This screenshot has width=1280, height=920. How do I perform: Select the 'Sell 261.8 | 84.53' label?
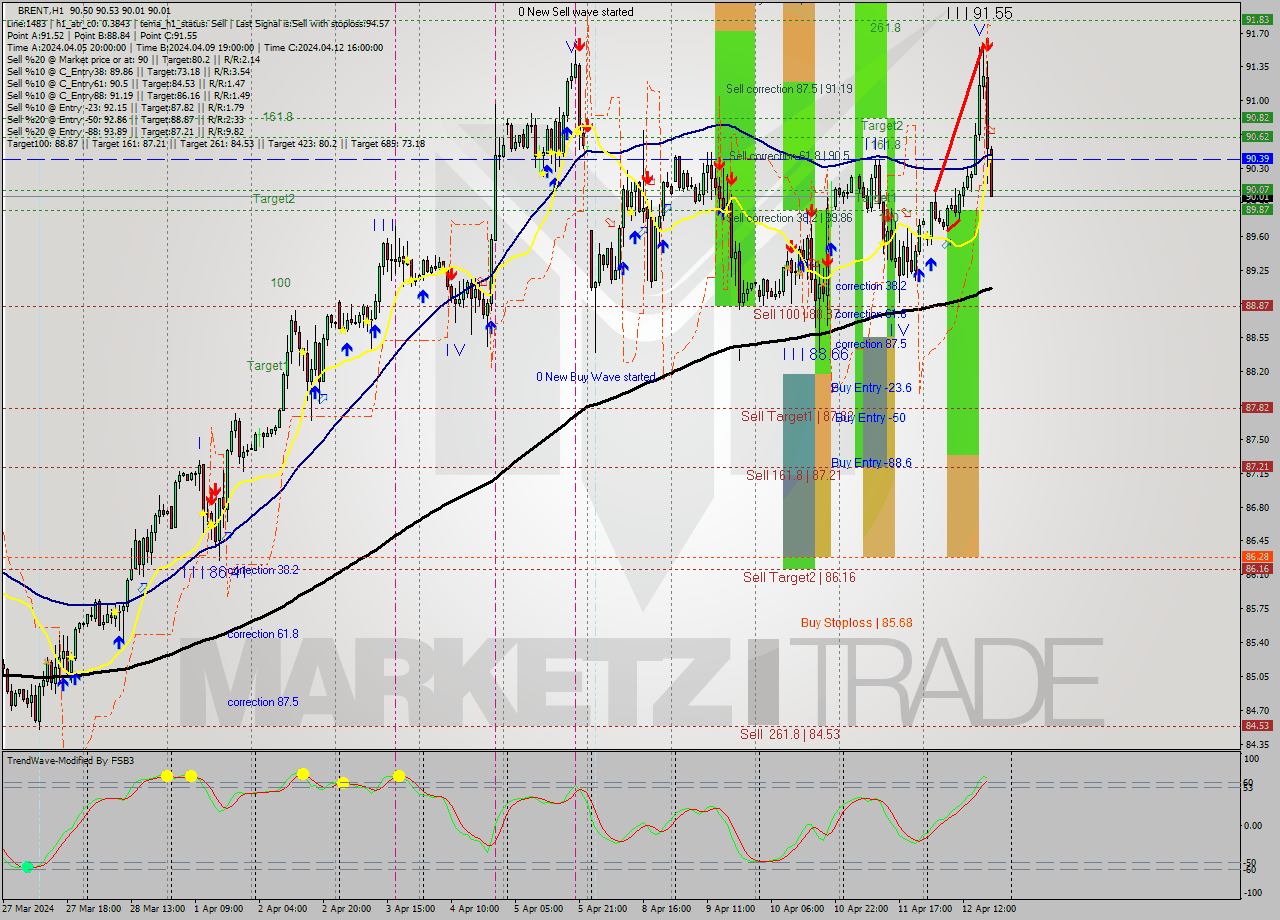[790, 734]
